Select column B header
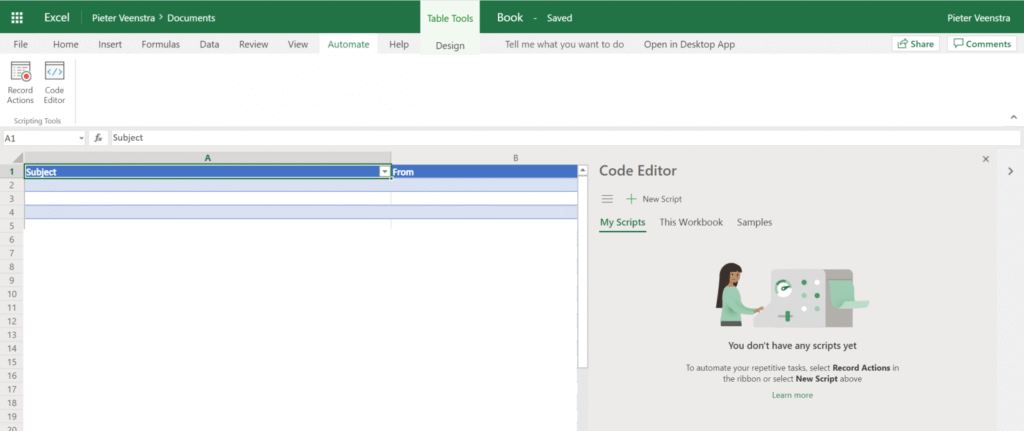1024x431 pixels. 516,158
